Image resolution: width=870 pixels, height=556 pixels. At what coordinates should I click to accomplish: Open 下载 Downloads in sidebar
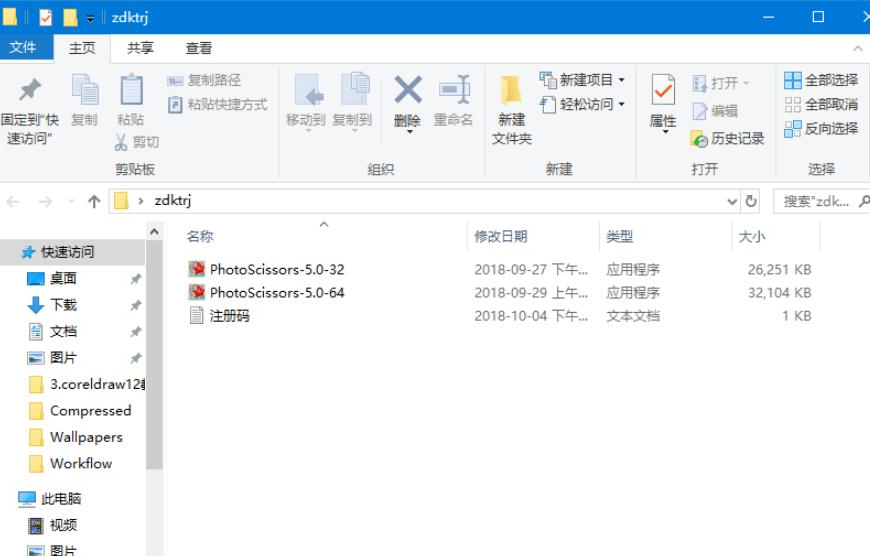click(63, 305)
